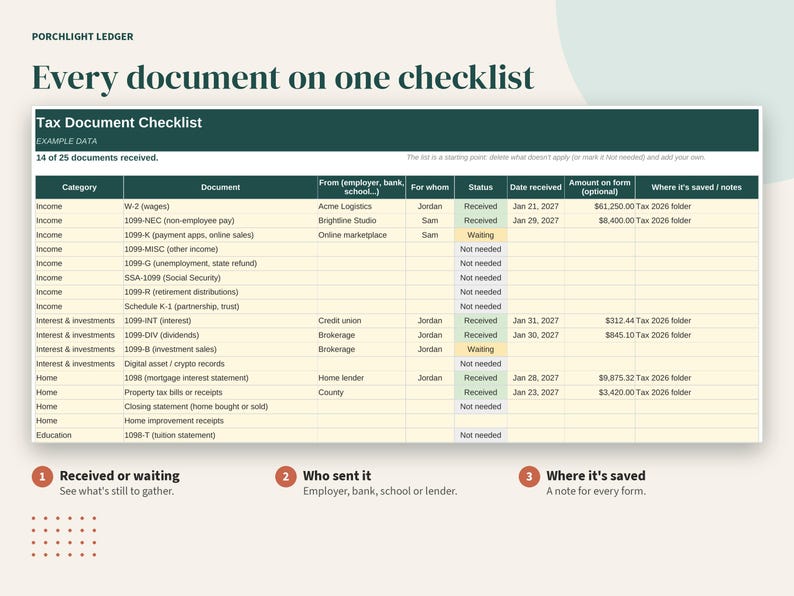
Task: Select the $9,875.32 amount cell
Action: (600, 378)
